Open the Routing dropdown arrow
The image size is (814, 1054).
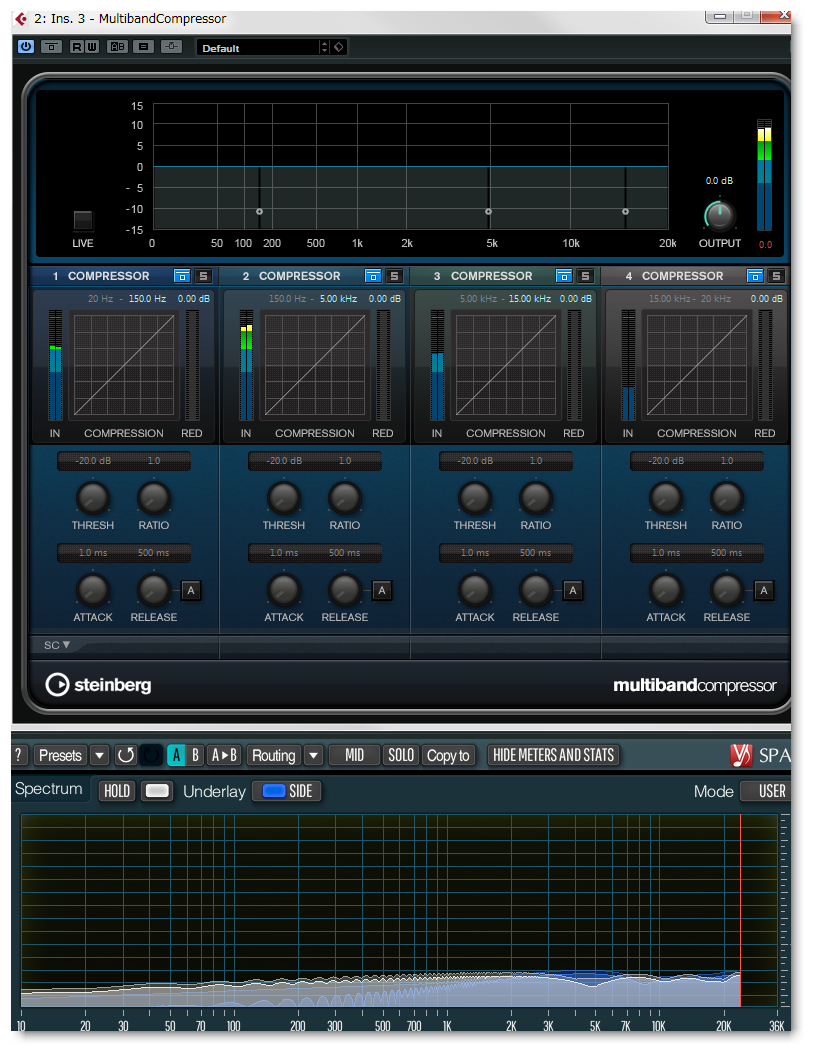[313, 755]
